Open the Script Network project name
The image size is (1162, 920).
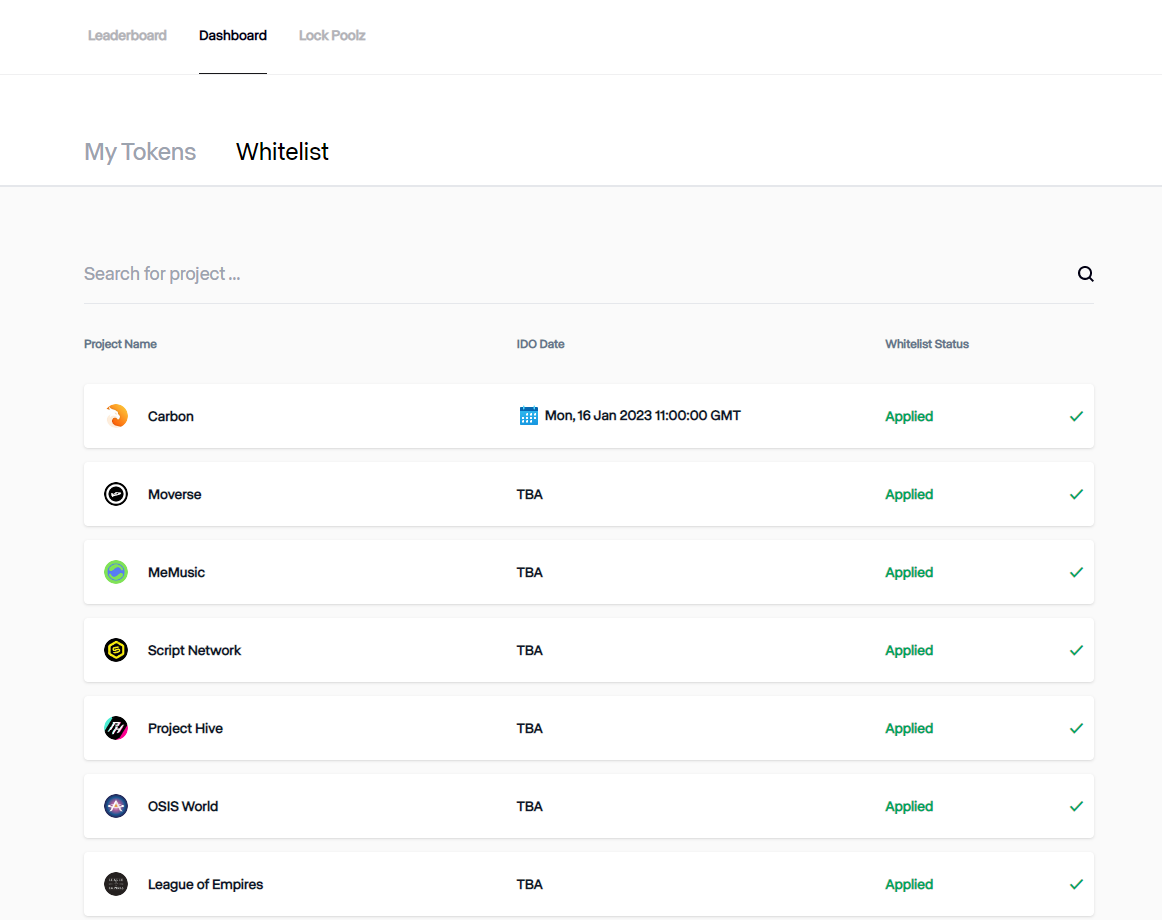(x=194, y=650)
